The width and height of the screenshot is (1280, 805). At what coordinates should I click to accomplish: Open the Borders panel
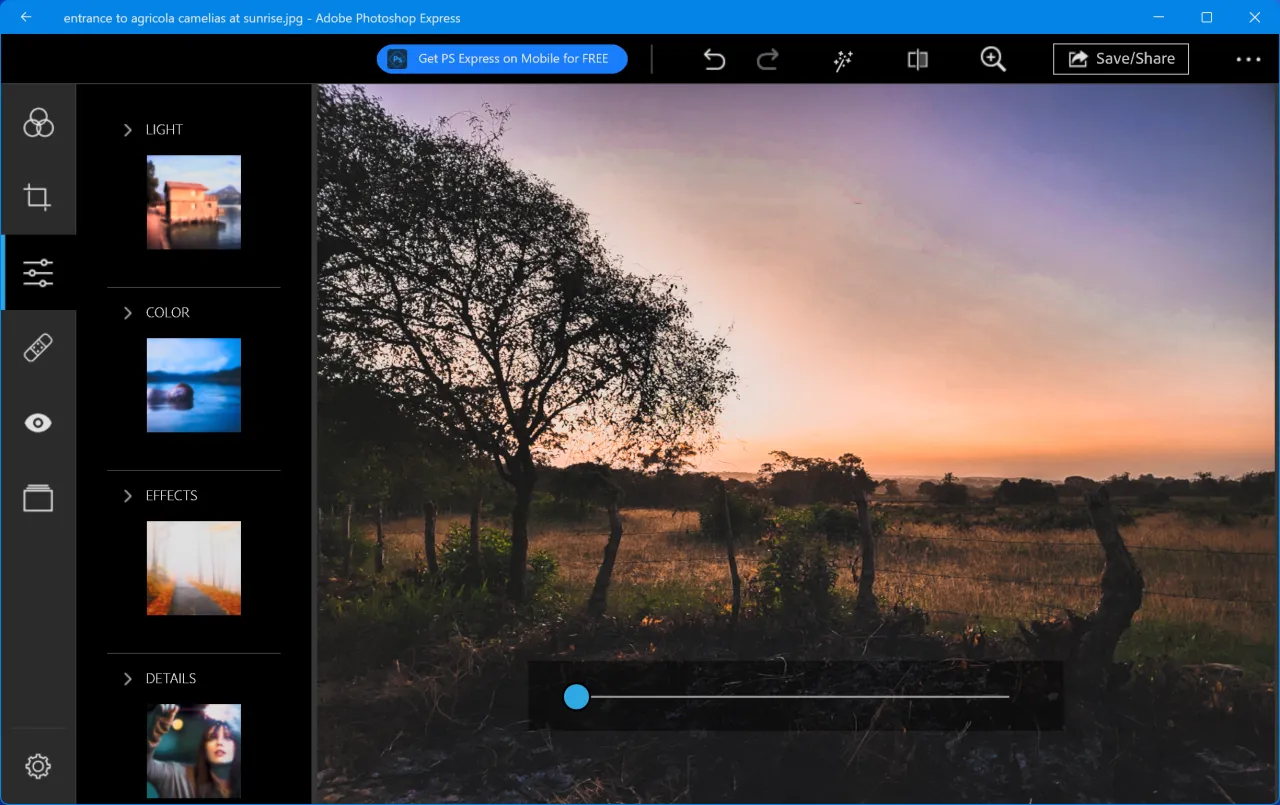tap(38, 497)
